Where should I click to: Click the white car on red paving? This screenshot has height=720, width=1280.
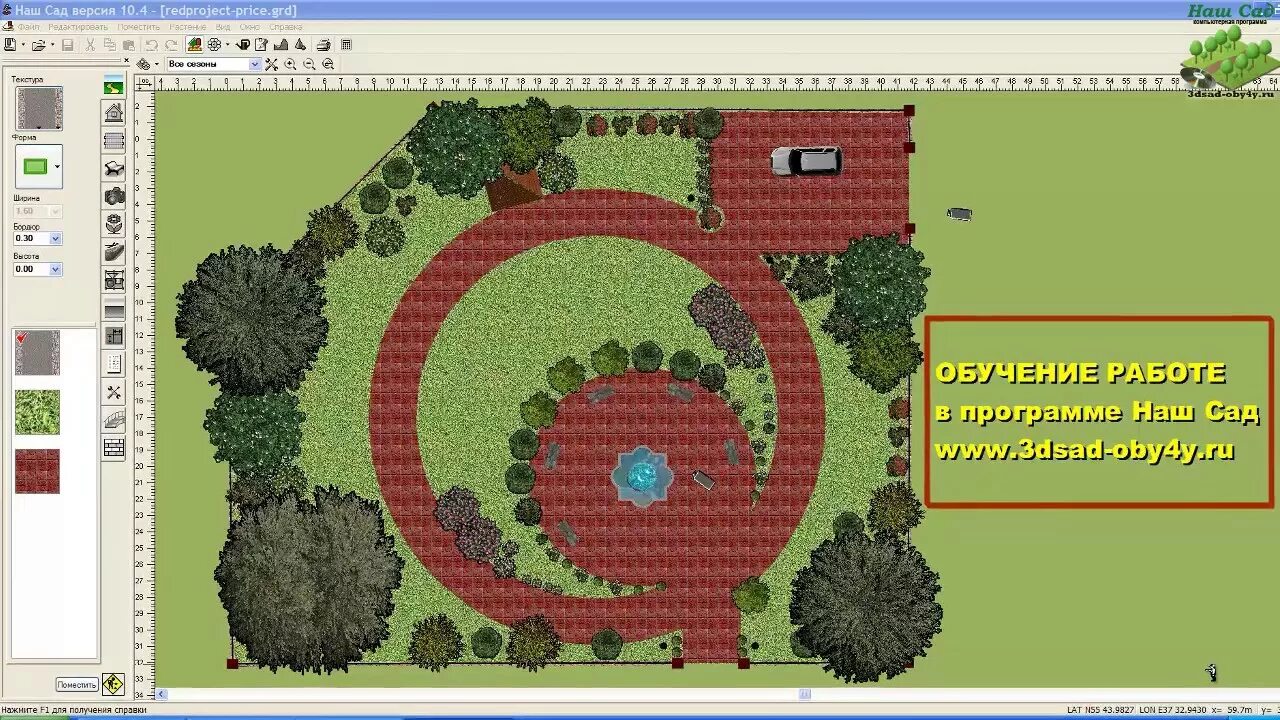pos(806,160)
